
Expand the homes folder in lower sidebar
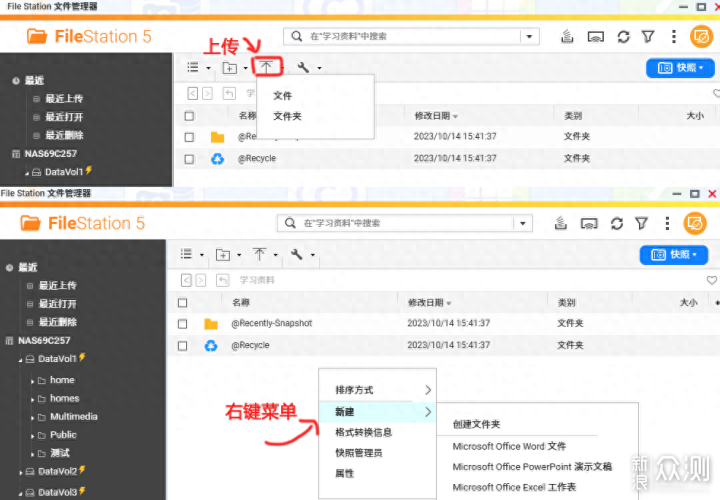pyautogui.click(x=32, y=399)
